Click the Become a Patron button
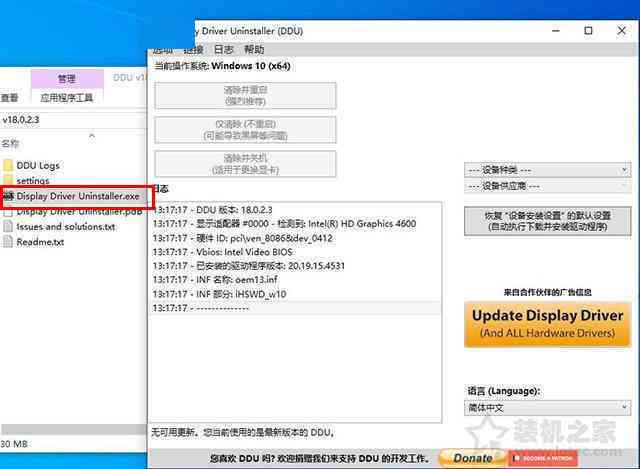Screen dimensions: 640x469 pos(544,458)
